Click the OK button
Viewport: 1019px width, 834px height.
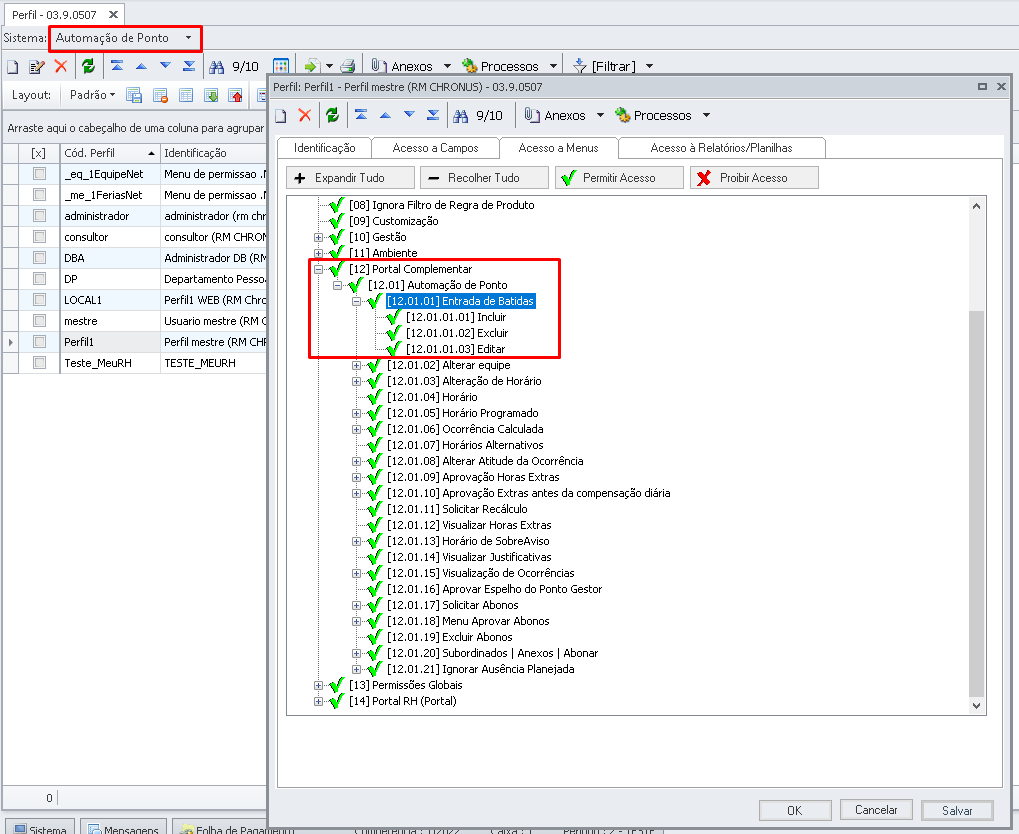[795, 811]
